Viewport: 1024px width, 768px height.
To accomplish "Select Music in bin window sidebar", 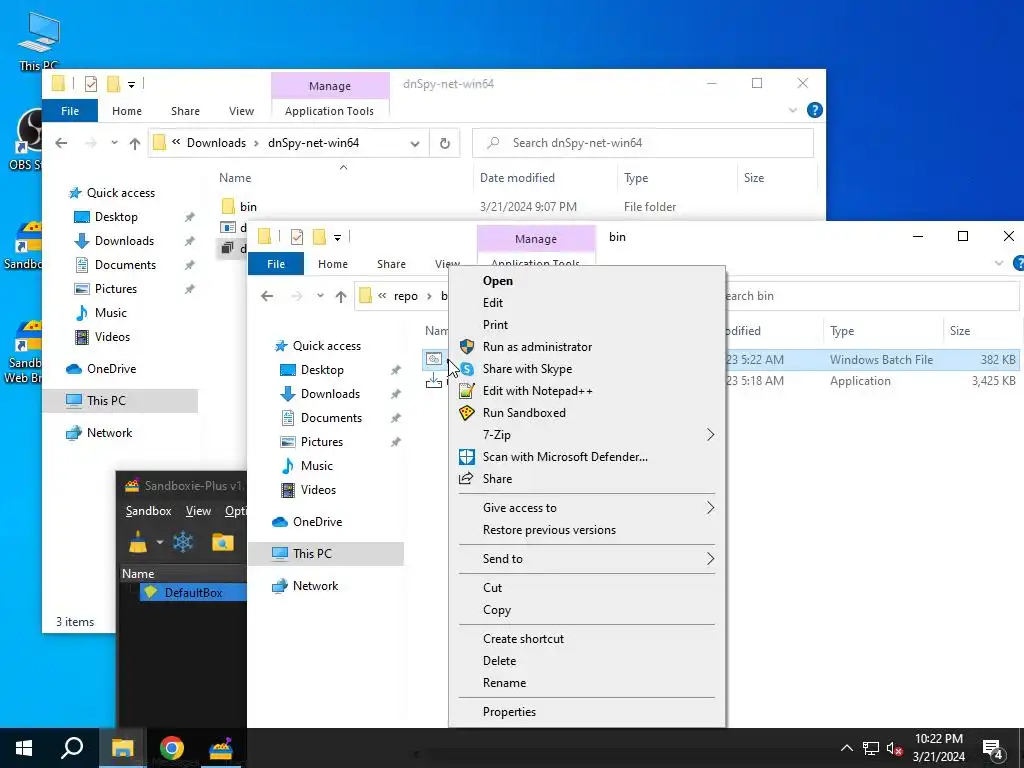I will coord(317,466).
